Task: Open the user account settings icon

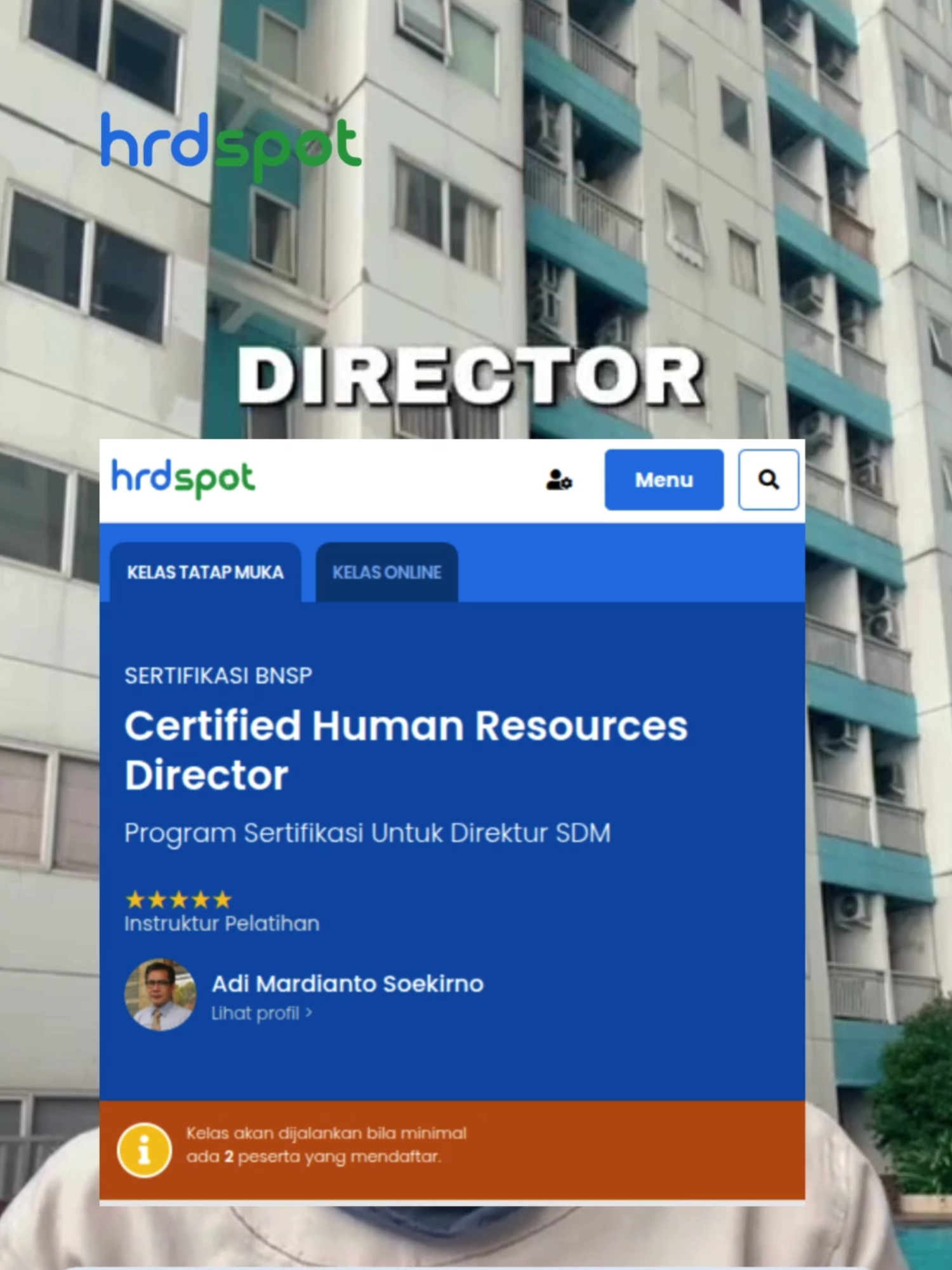Action: point(559,480)
